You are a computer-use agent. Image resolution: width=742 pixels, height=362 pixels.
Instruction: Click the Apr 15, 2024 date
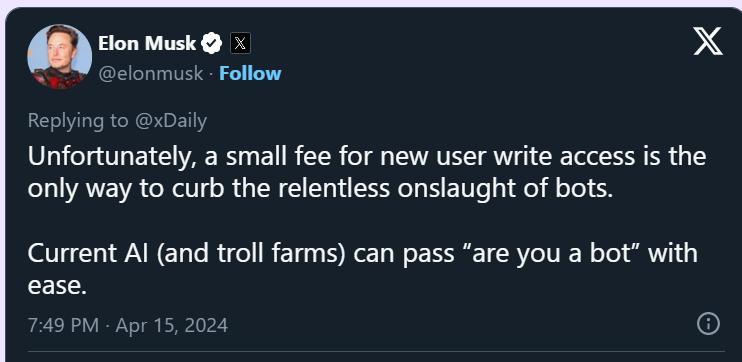click(x=172, y=325)
